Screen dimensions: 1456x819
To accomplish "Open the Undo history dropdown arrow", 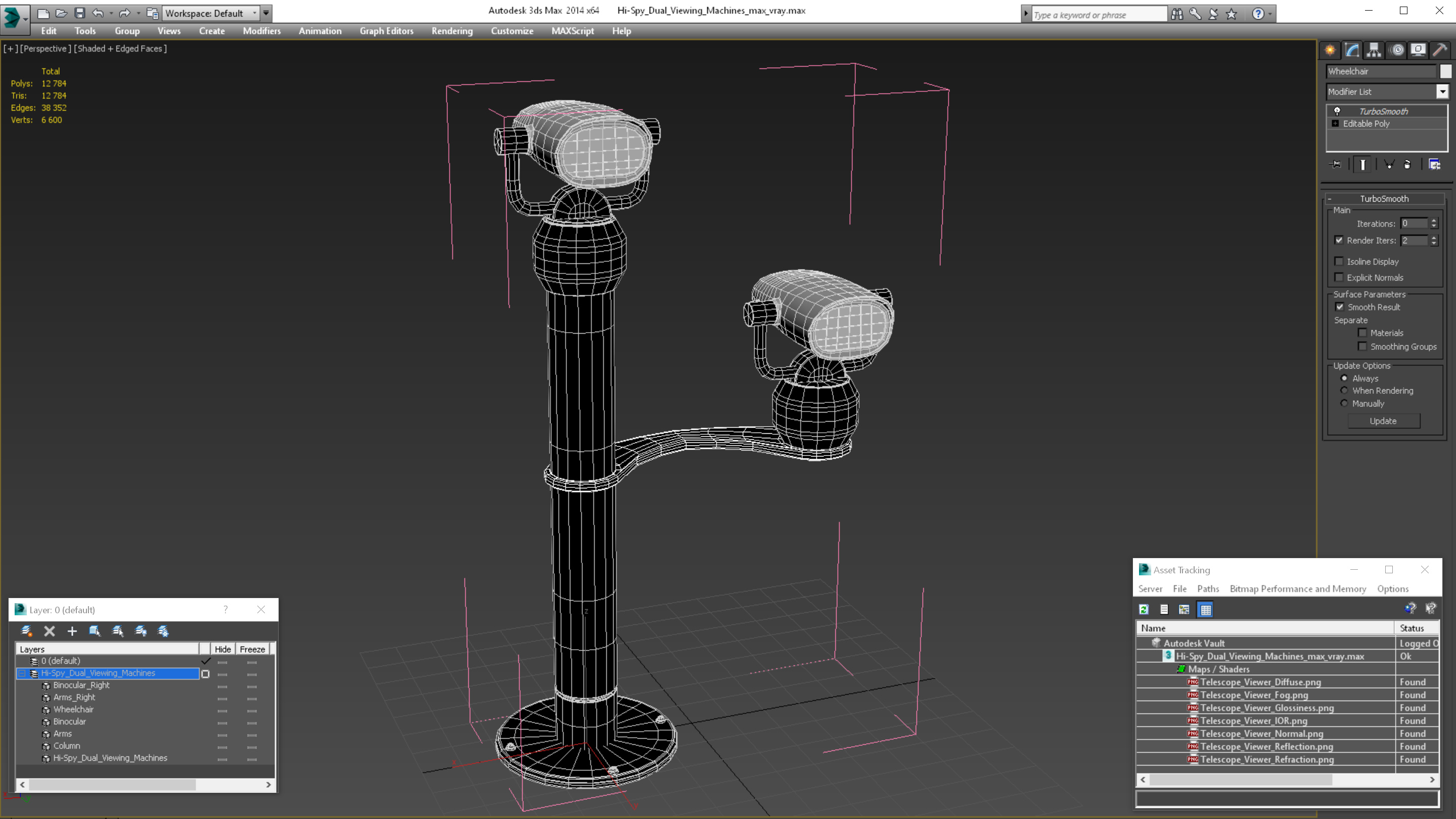I will [x=111, y=13].
